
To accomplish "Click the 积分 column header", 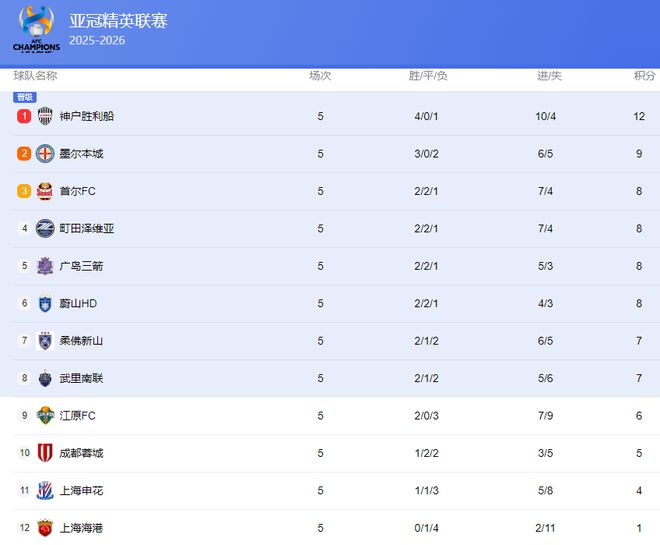I will click(645, 76).
